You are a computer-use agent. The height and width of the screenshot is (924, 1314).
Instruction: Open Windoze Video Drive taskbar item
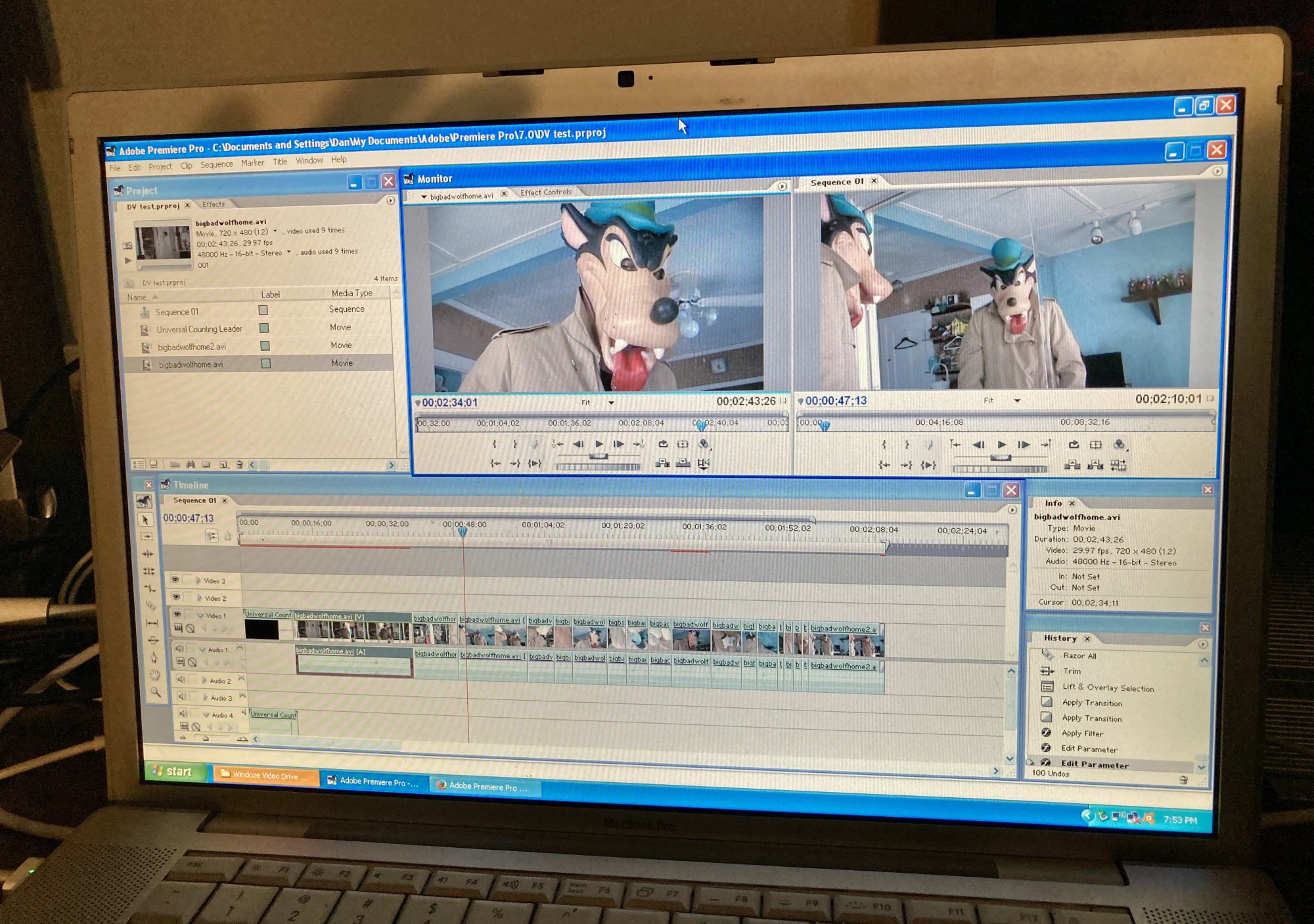coord(265,775)
